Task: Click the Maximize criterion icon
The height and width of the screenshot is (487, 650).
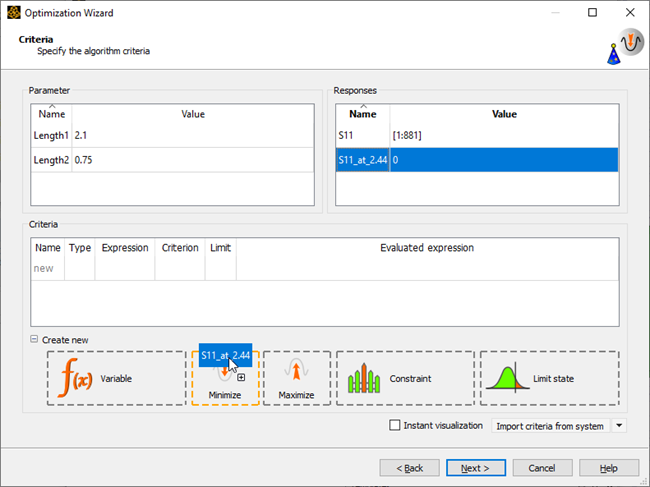Action: pyautogui.click(x=296, y=369)
